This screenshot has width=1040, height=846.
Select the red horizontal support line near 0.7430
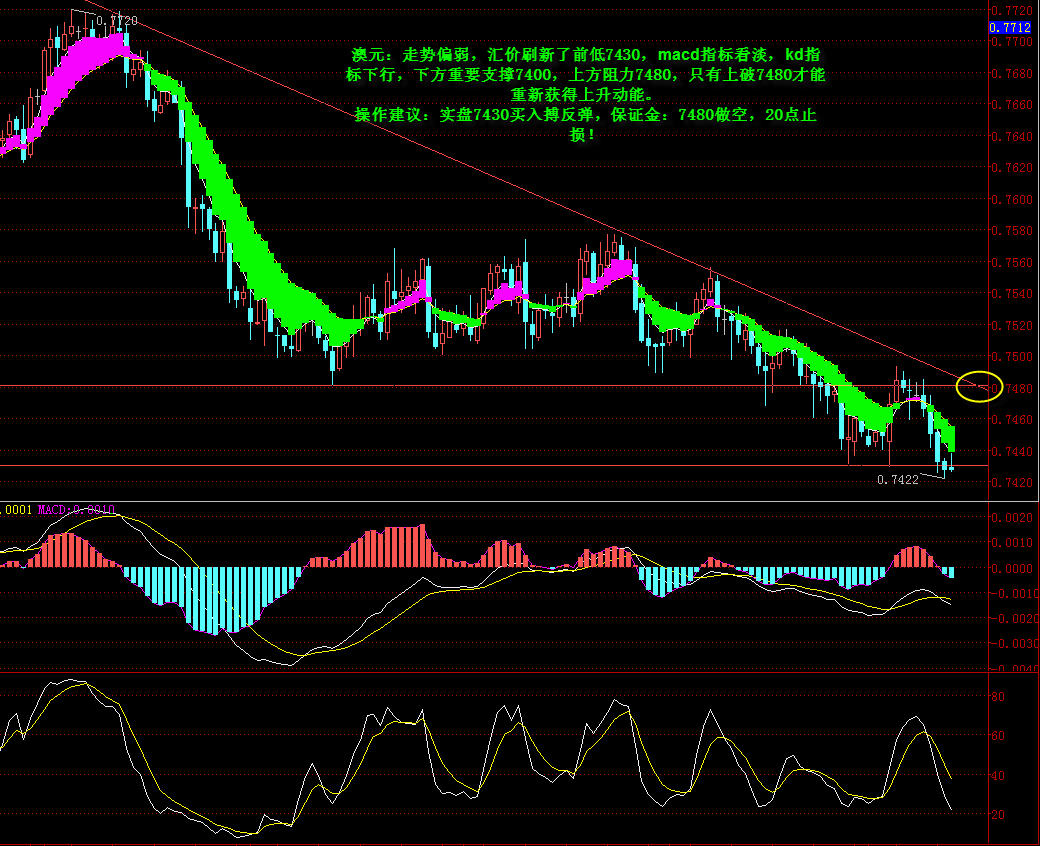click(x=494, y=465)
